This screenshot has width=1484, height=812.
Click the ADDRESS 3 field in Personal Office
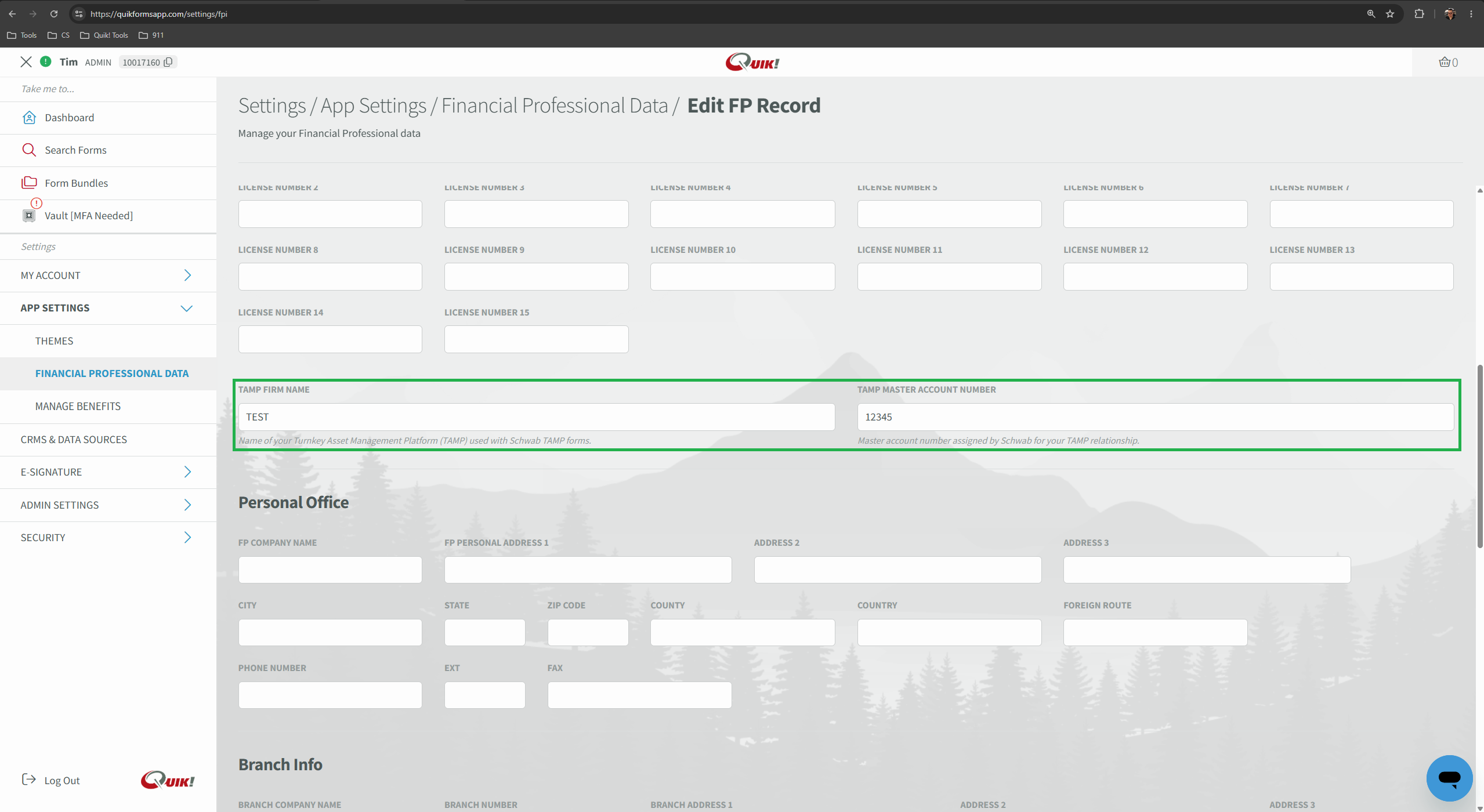tap(1207, 570)
